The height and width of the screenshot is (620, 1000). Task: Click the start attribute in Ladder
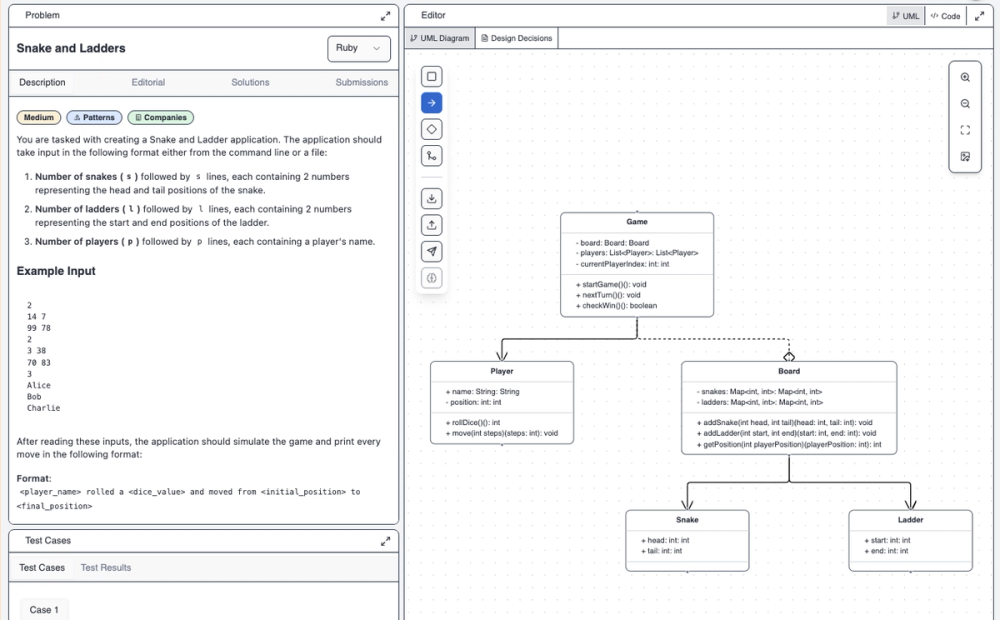887,540
